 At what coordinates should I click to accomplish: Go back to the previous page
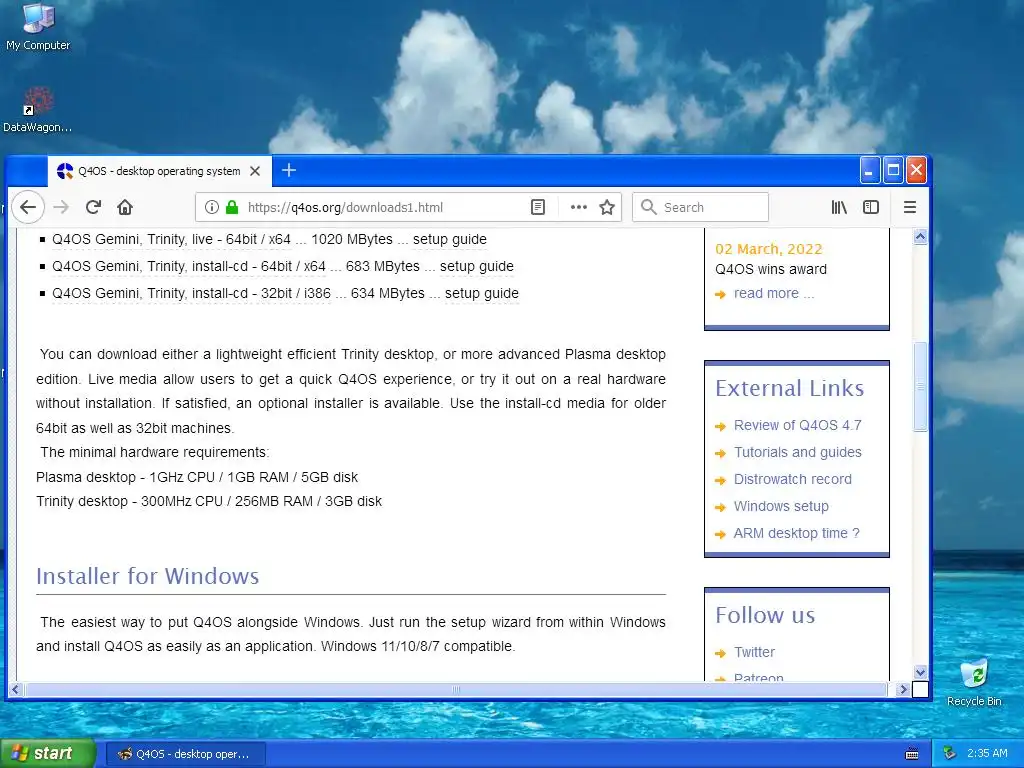(27, 207)
